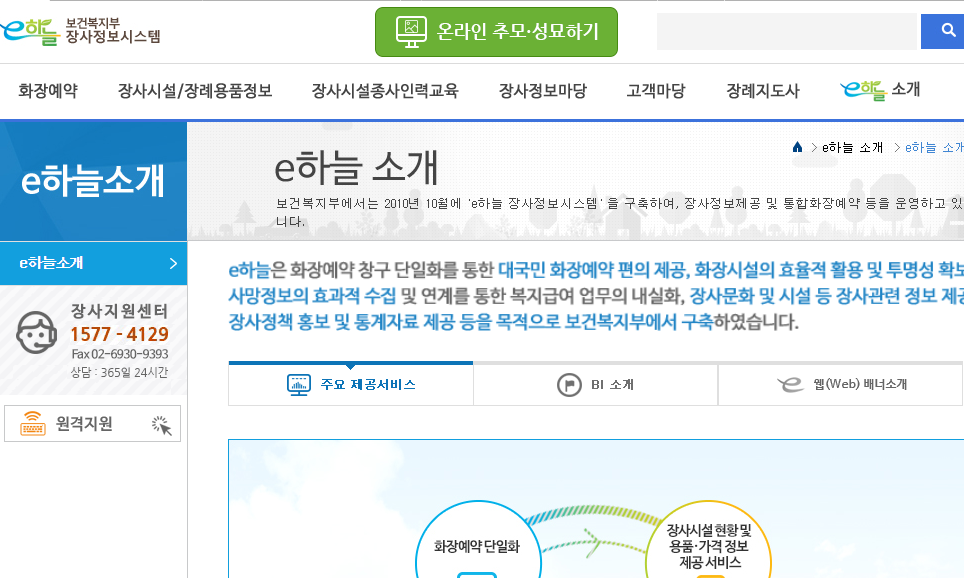The width and height of the screenshot is (964, 578).
Task: Click the e logo icon on 웹 배너소개 tab
Action: [791, 384]
